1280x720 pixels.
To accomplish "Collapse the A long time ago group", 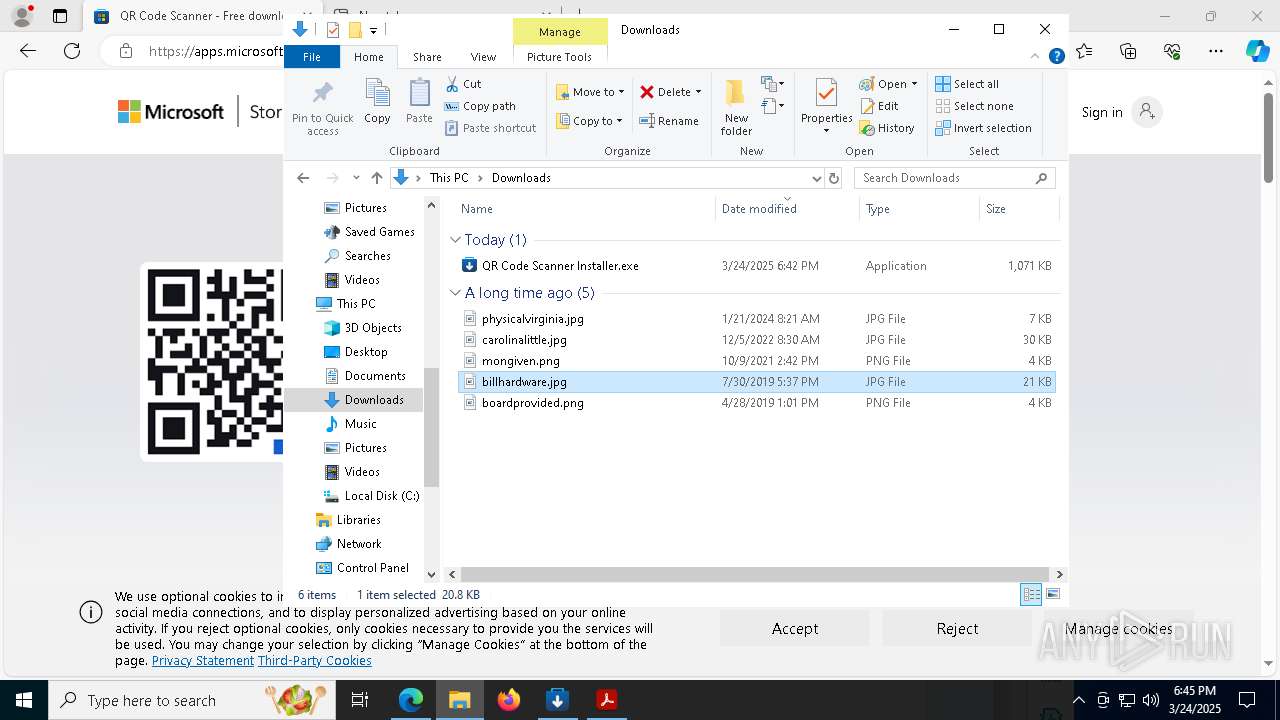I will (x=455, y=293).
